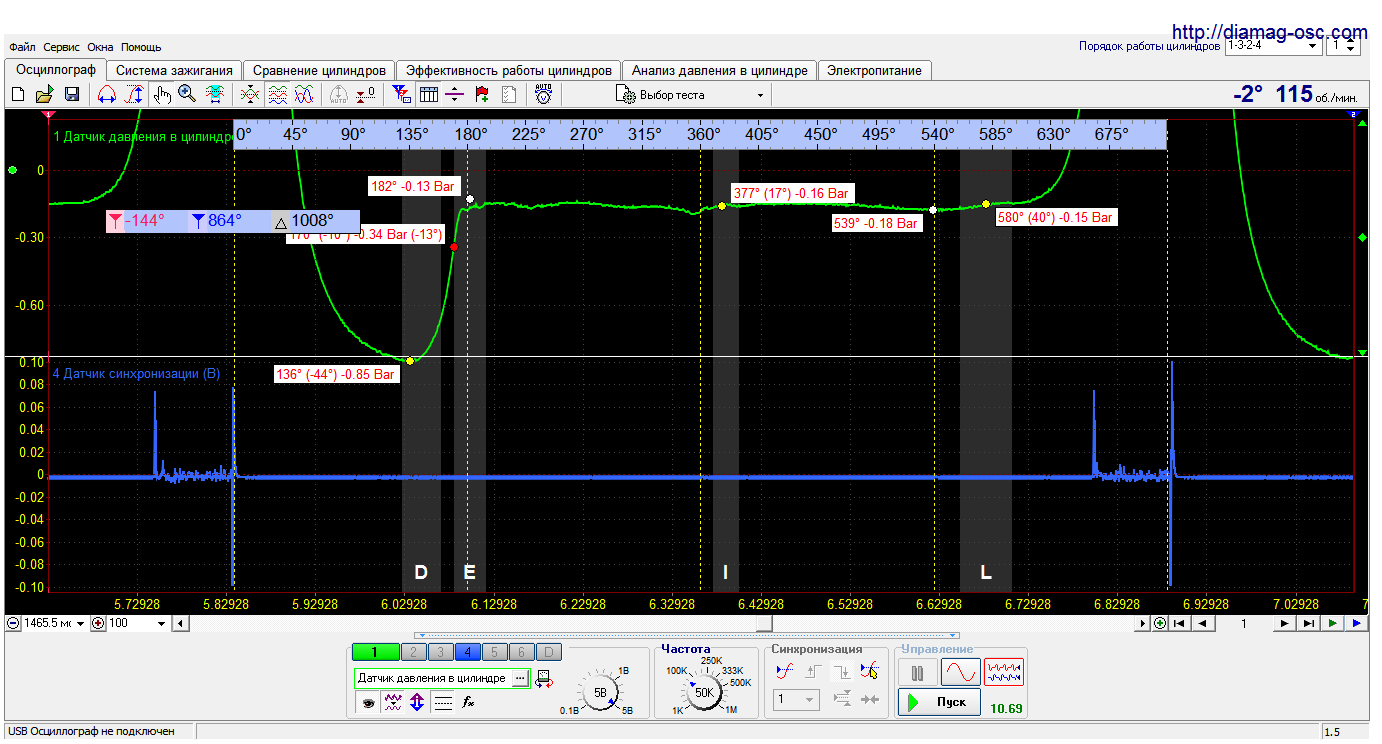Save the current recording to disk
Screen dimensions: 1382x744
click(72, 95)
